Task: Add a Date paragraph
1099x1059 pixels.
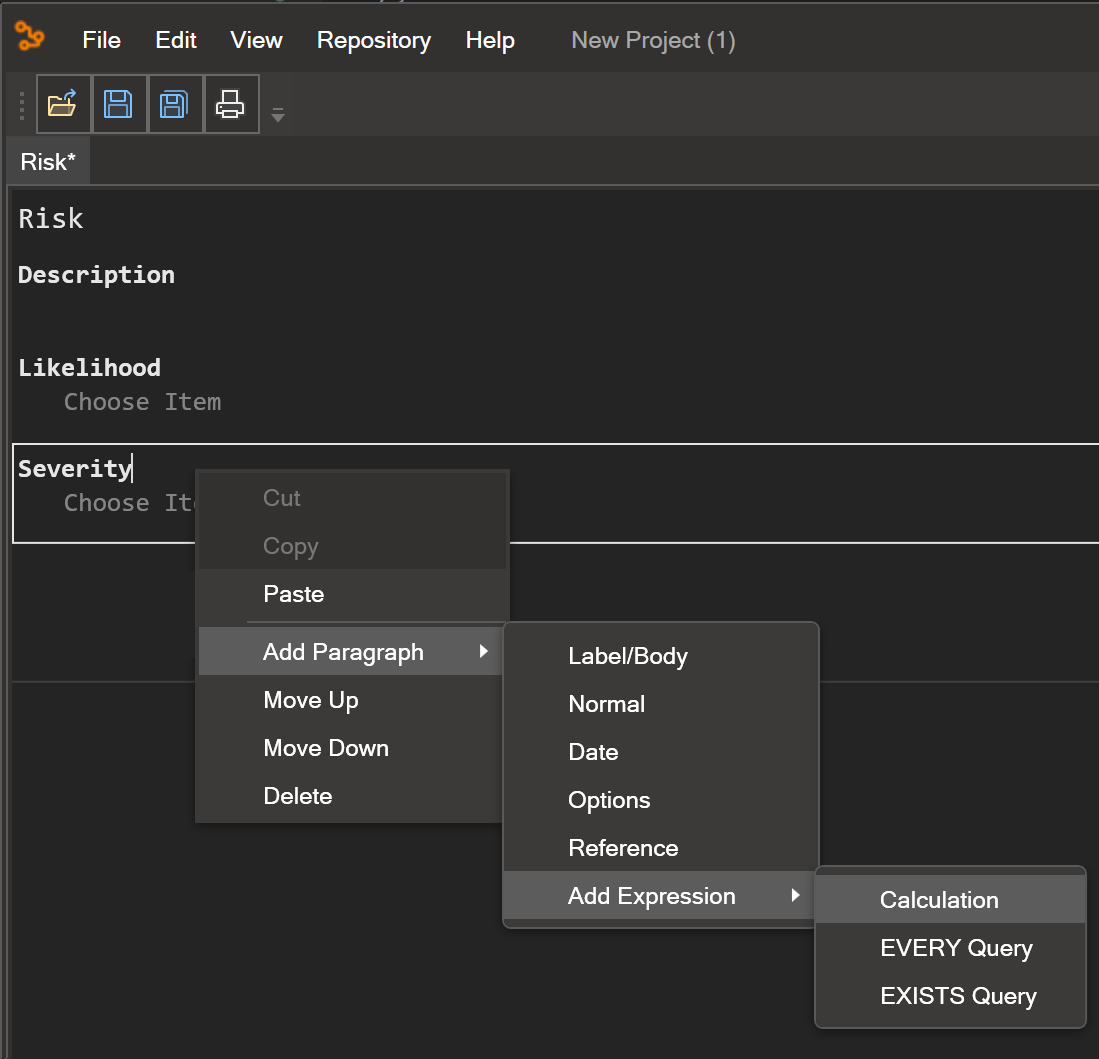Action: click(x=661, y=752)
